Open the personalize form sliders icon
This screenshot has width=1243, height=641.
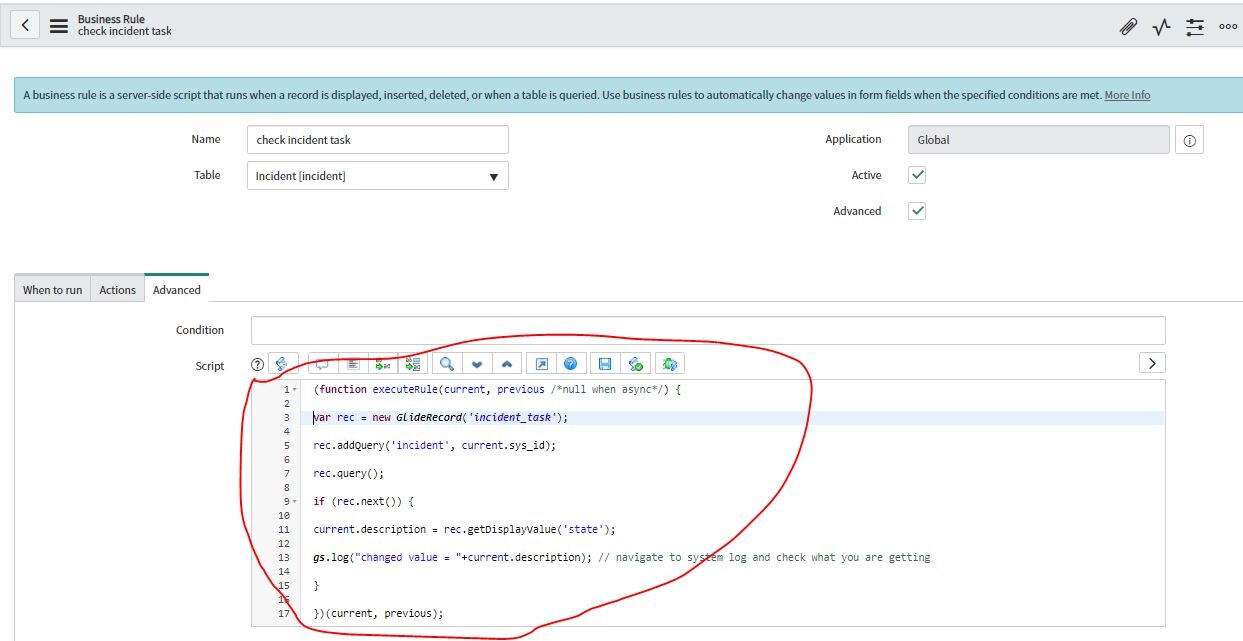click(1195, 27)
